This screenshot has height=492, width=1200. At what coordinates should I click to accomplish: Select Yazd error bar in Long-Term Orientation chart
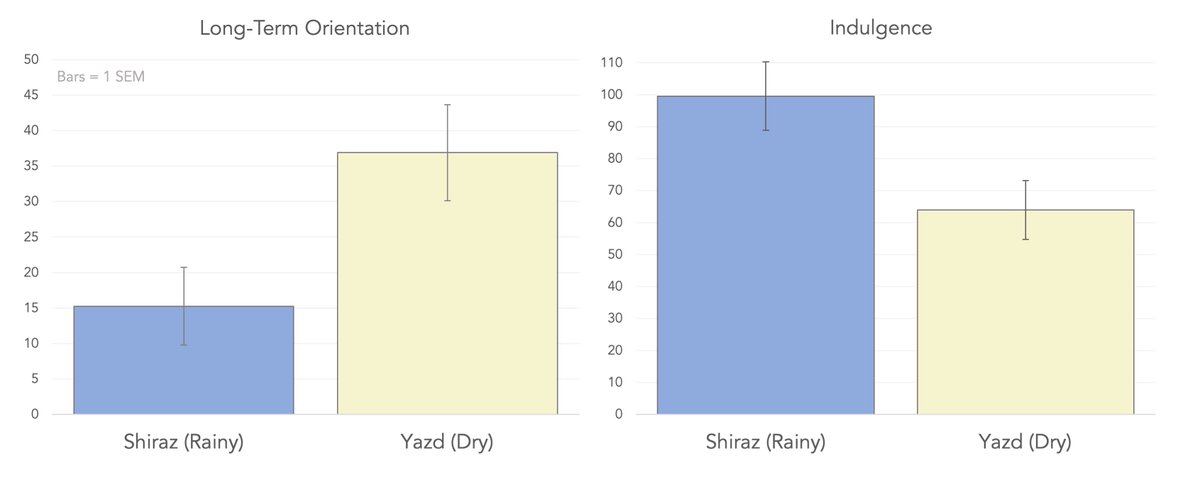pos(447,125)
